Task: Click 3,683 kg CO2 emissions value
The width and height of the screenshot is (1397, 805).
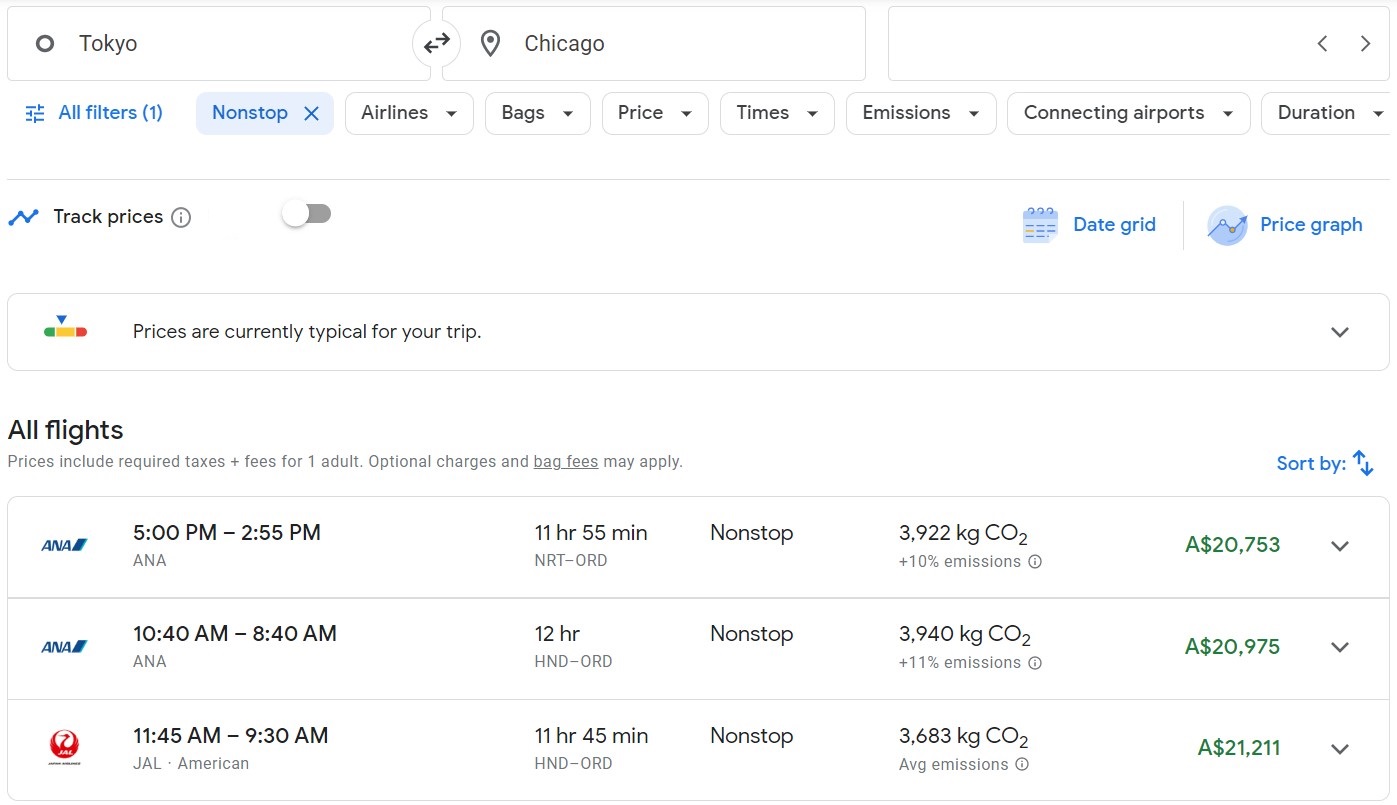Action: click(964, 737)
